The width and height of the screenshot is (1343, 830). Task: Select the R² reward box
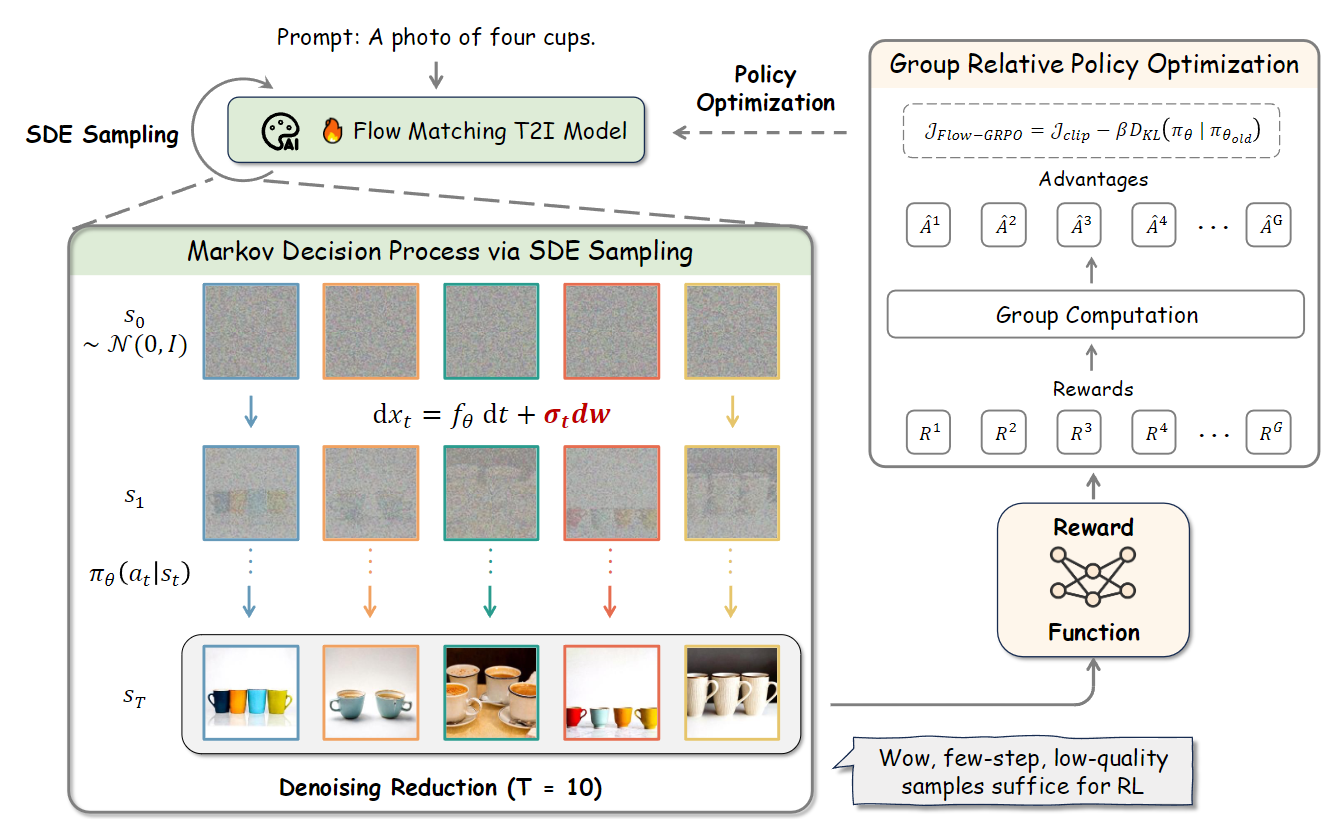[x=1003, y=432]
